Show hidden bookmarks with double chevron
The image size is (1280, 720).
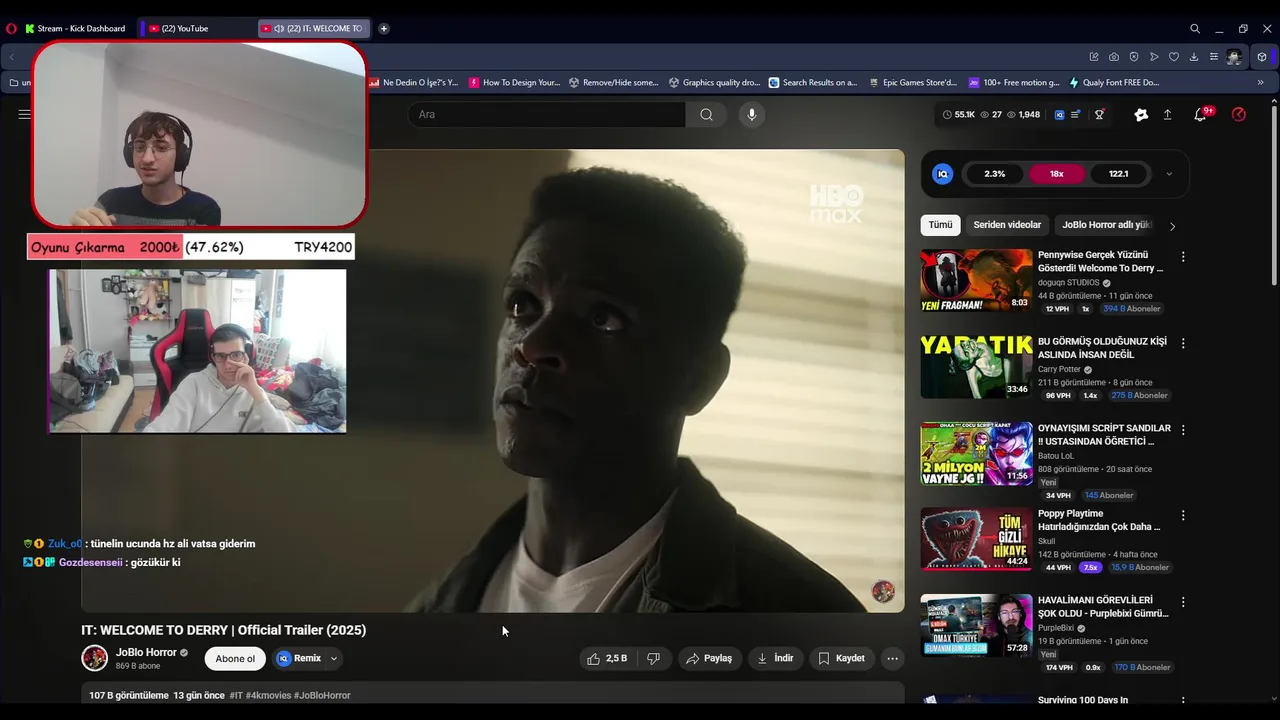1260,83
